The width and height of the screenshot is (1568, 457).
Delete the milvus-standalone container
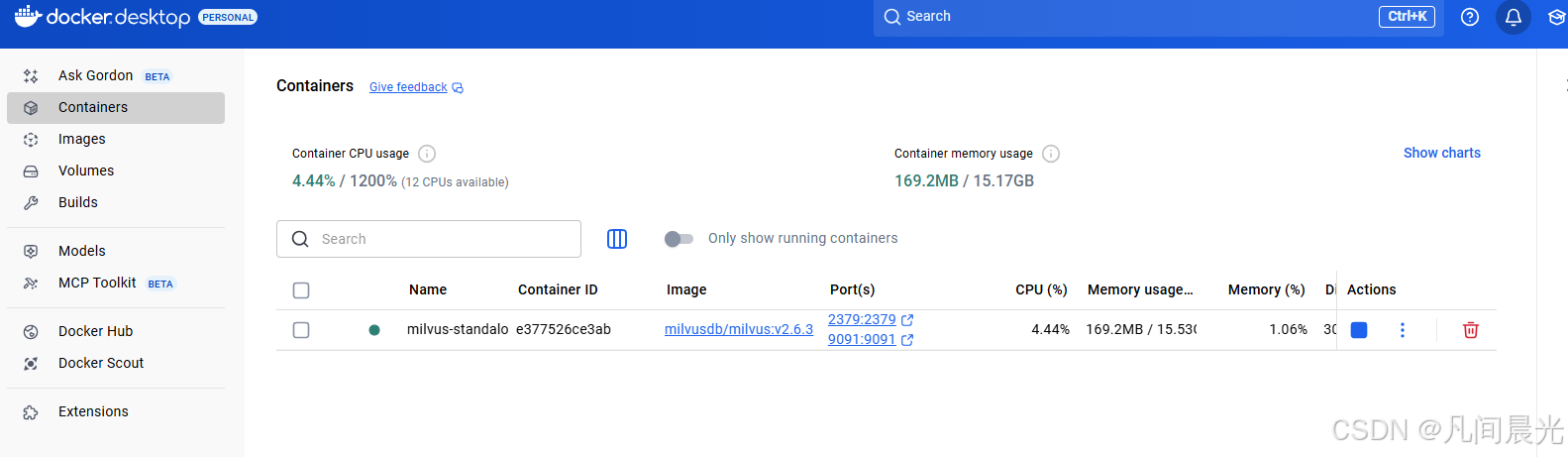pos(1471,330)
